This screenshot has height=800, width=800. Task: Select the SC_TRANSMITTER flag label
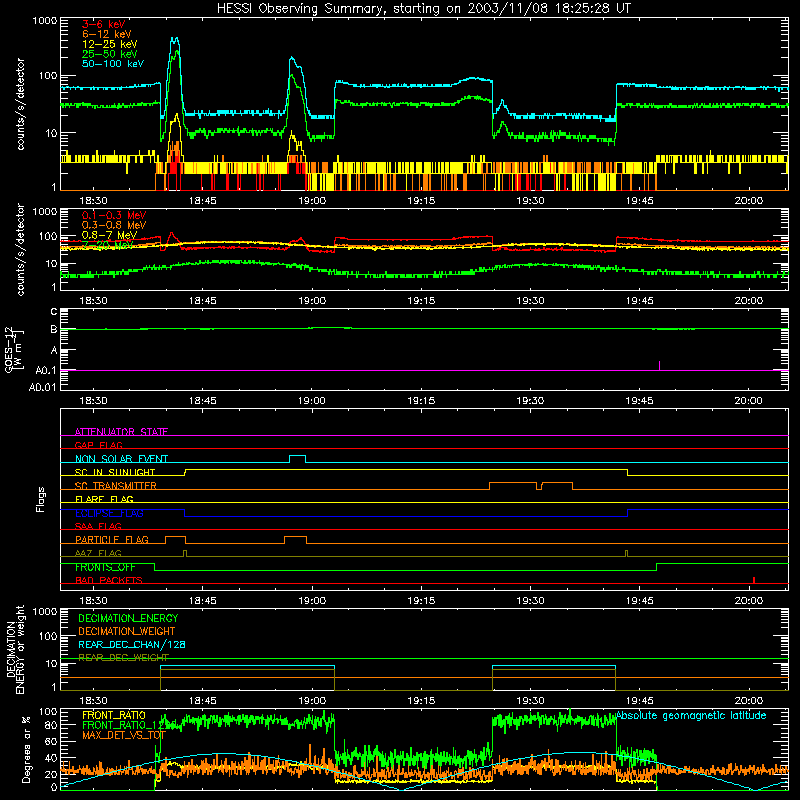coord(116,485)
